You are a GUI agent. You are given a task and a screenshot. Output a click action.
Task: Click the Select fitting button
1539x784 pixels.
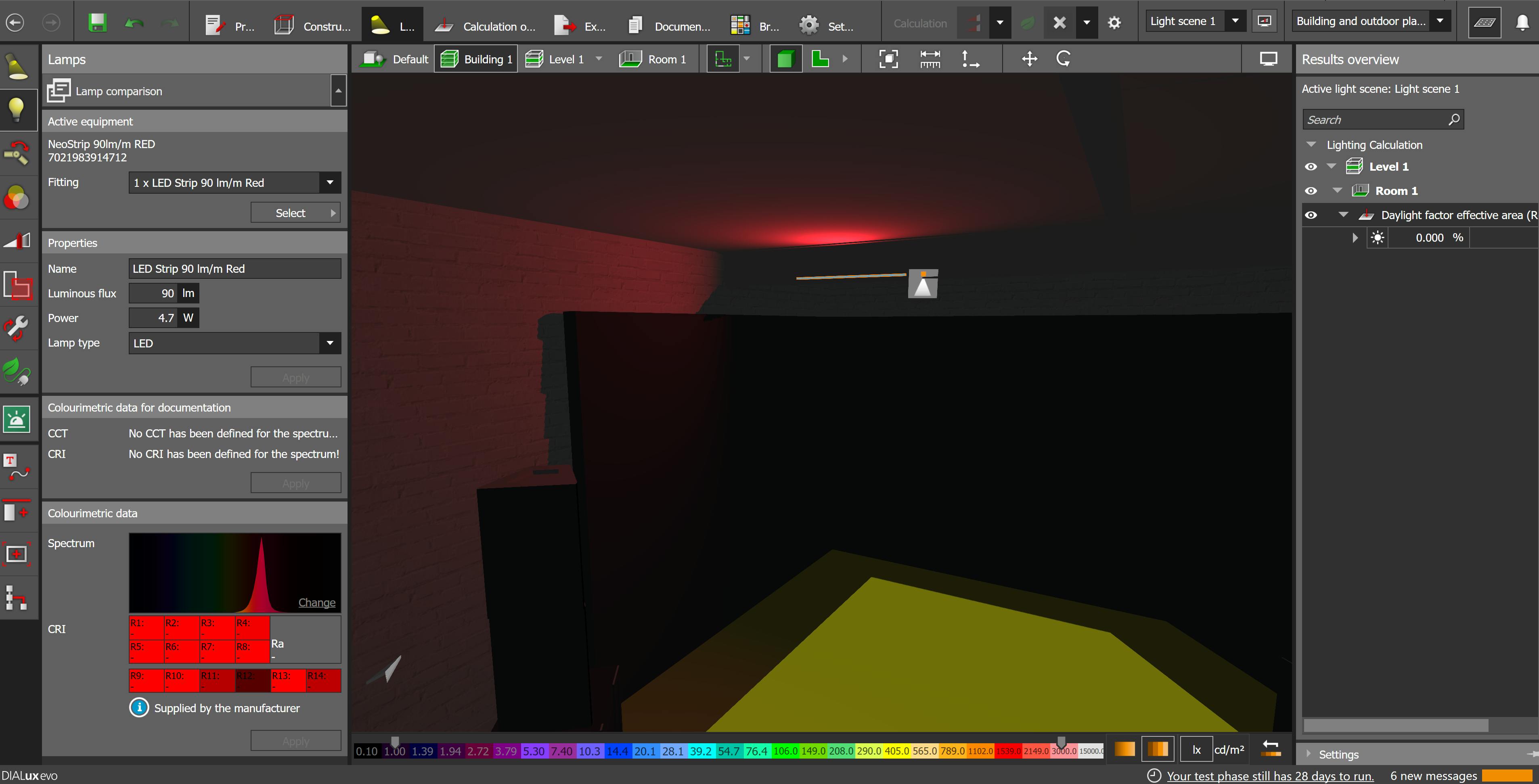pos(295,213)
